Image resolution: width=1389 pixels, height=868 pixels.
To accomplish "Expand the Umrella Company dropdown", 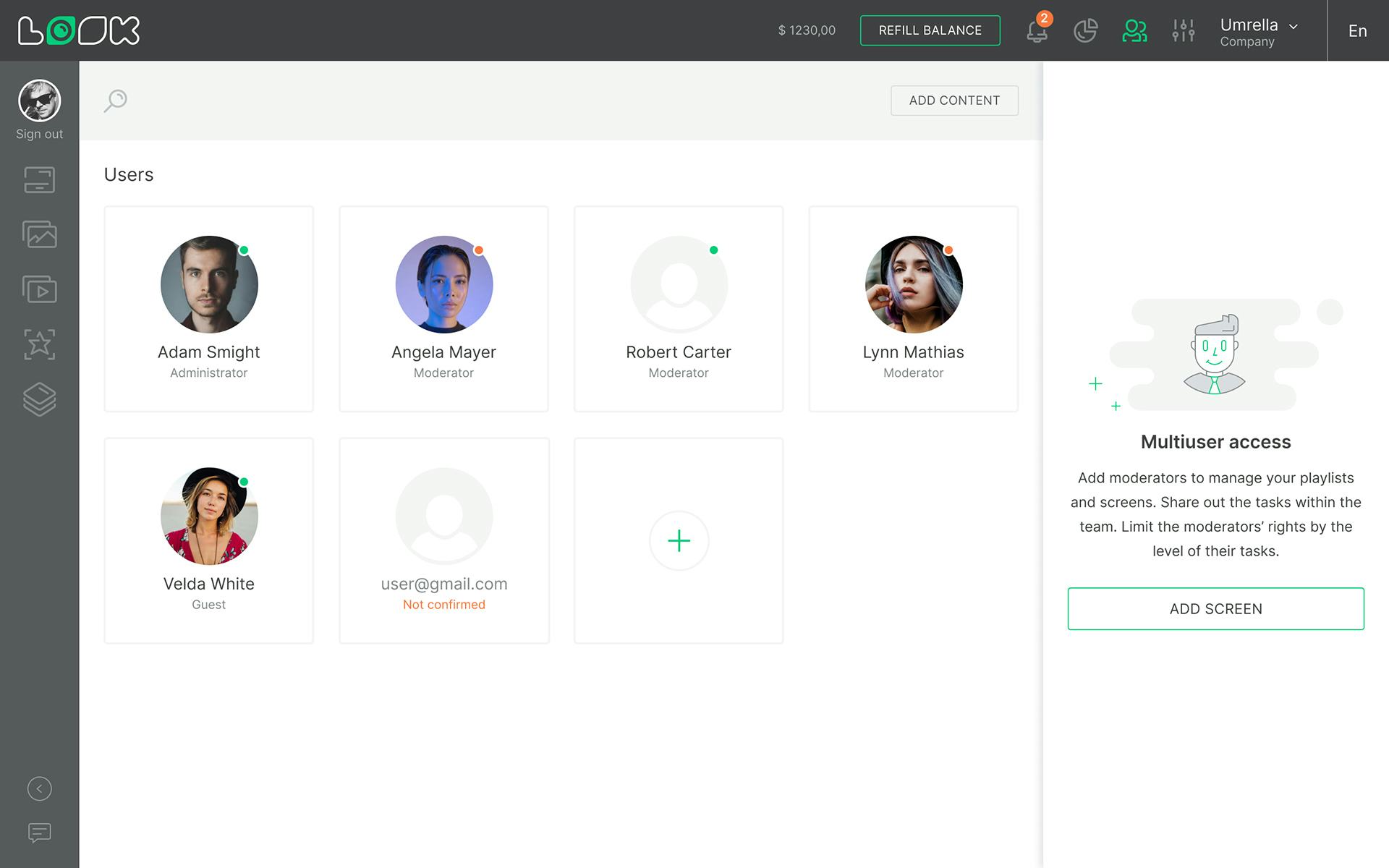I will (x=1259, y=31).
